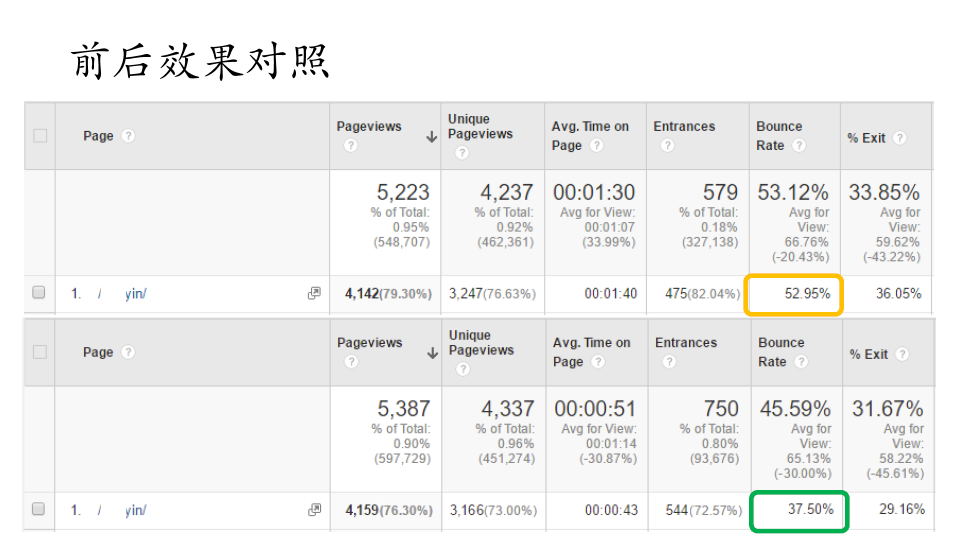Viewport: 957px width, 542px height.
Task: Check the row checkbox for 4,159 pageviews row
Action: coord(39,509)
